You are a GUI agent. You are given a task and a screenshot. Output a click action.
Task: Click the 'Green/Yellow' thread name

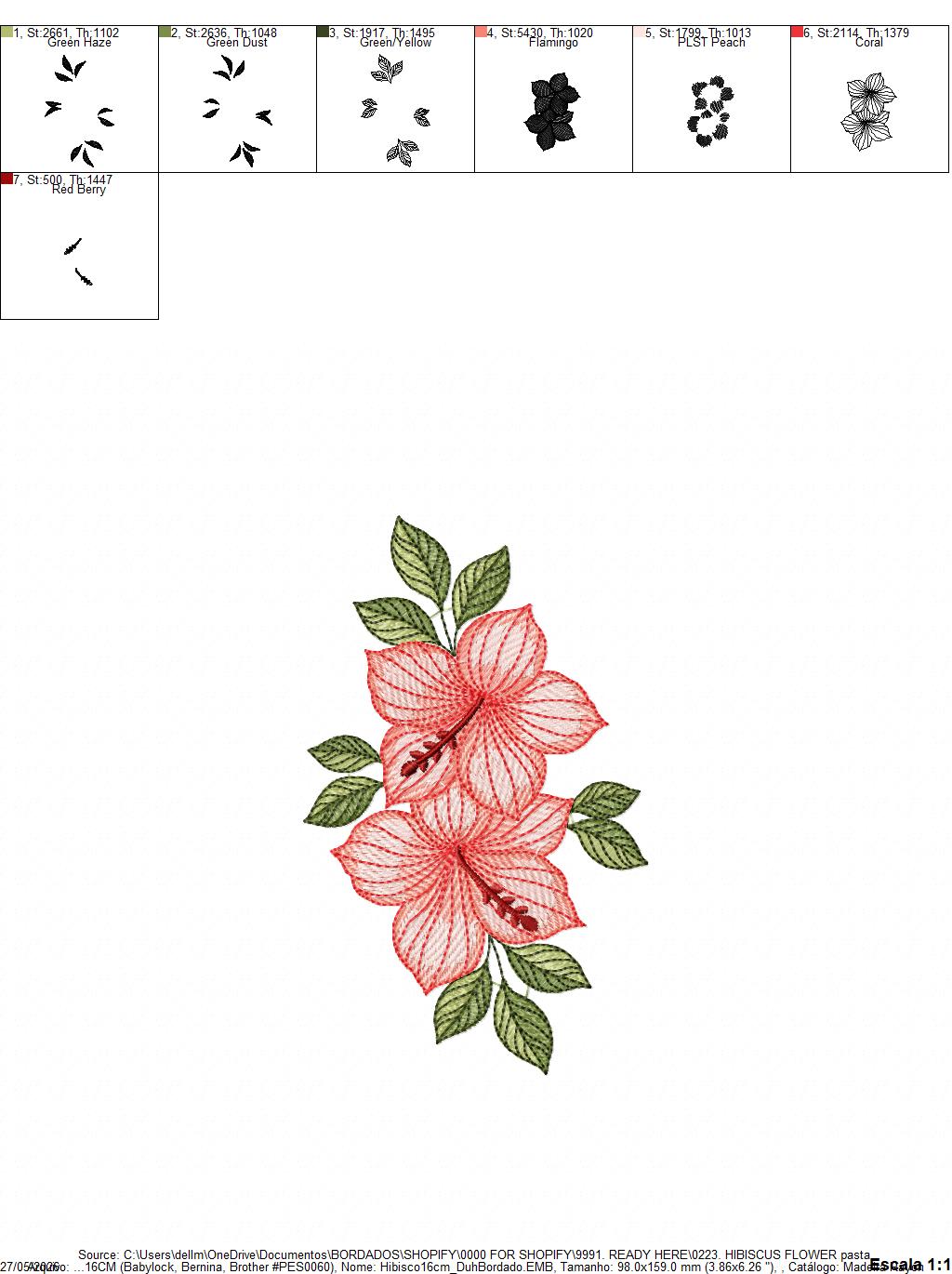click(395, 43)
